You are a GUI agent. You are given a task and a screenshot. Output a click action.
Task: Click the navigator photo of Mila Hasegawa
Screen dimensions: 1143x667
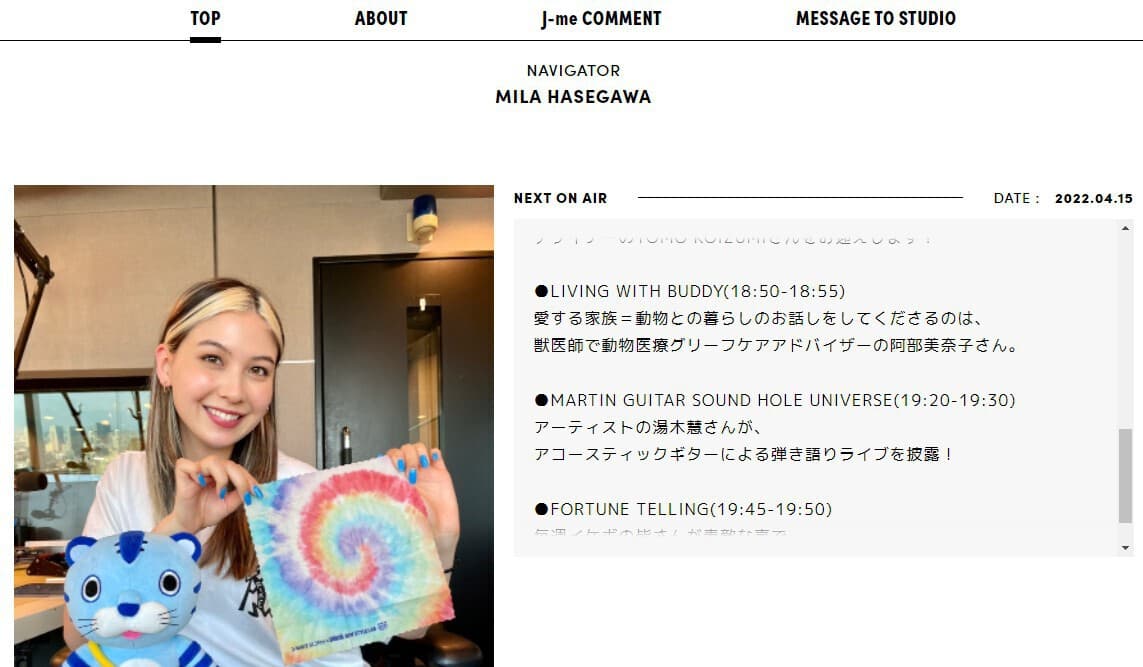pos(254,426)
